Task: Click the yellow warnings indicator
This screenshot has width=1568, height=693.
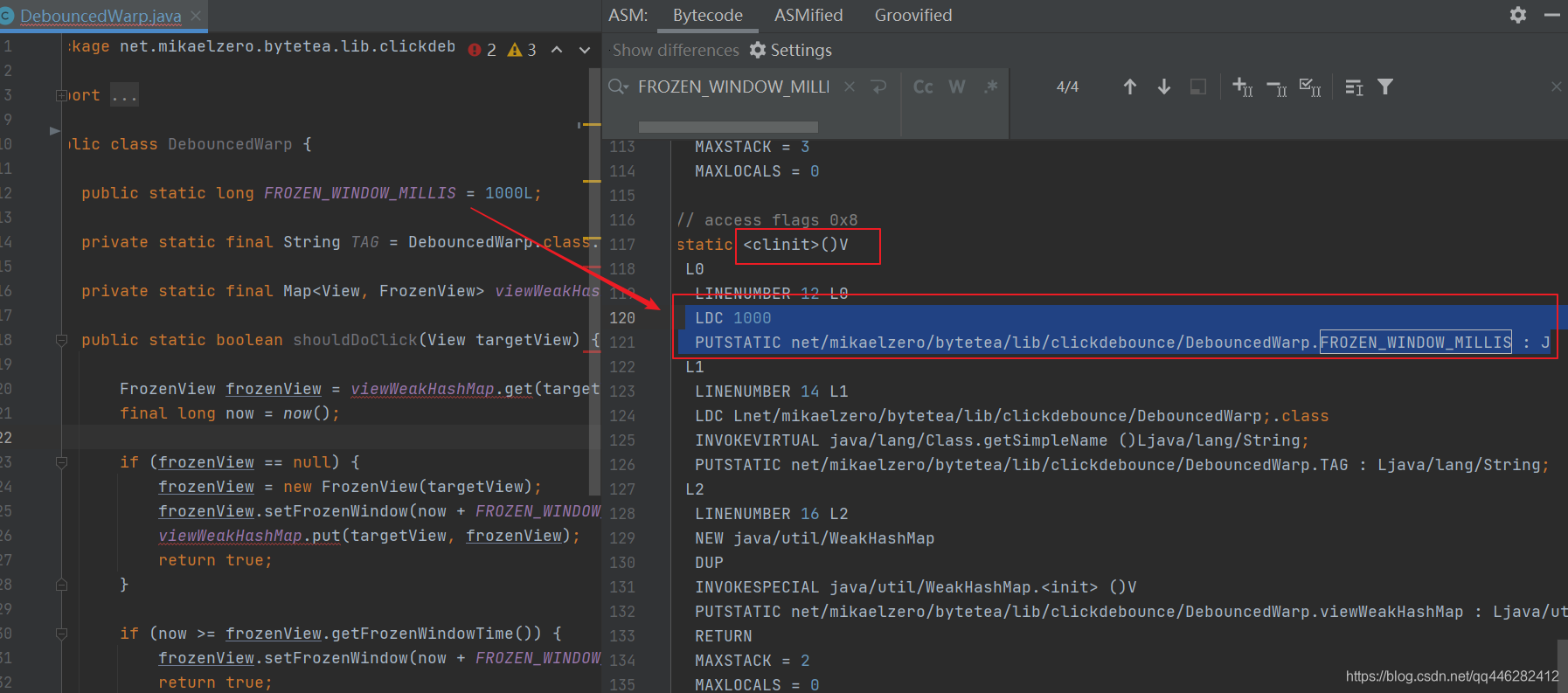Action: point(523,50)
